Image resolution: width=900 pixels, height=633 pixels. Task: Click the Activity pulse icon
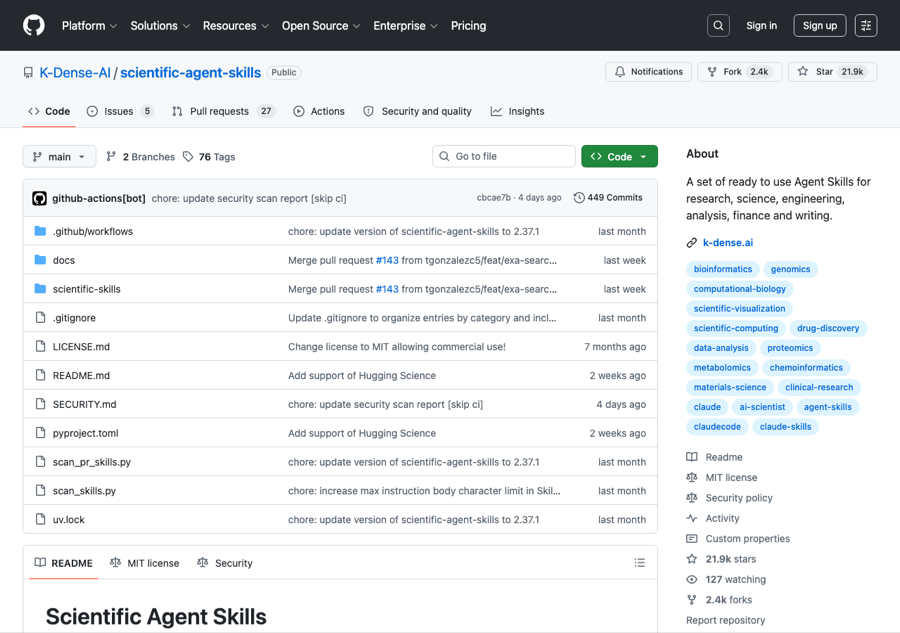pyautogui.click(x=692, y=518)
